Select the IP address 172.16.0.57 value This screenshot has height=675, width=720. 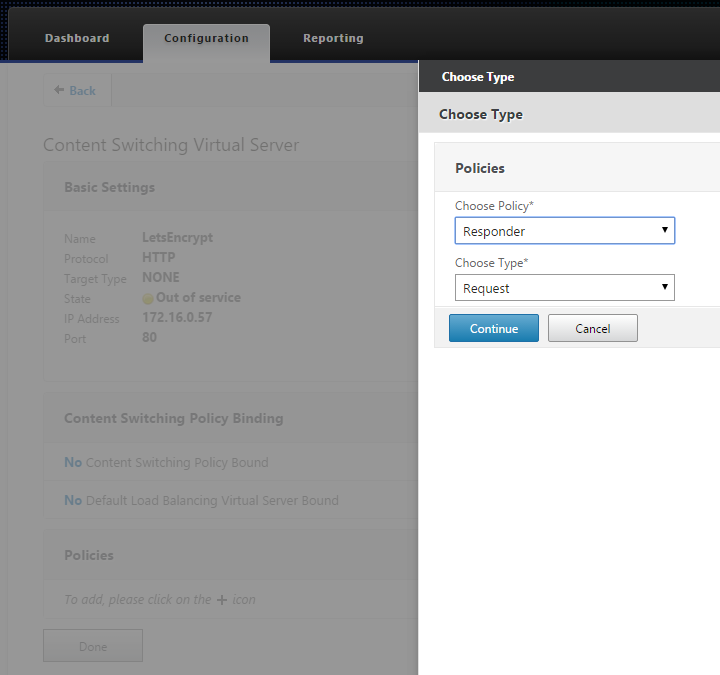coord(177,318)
